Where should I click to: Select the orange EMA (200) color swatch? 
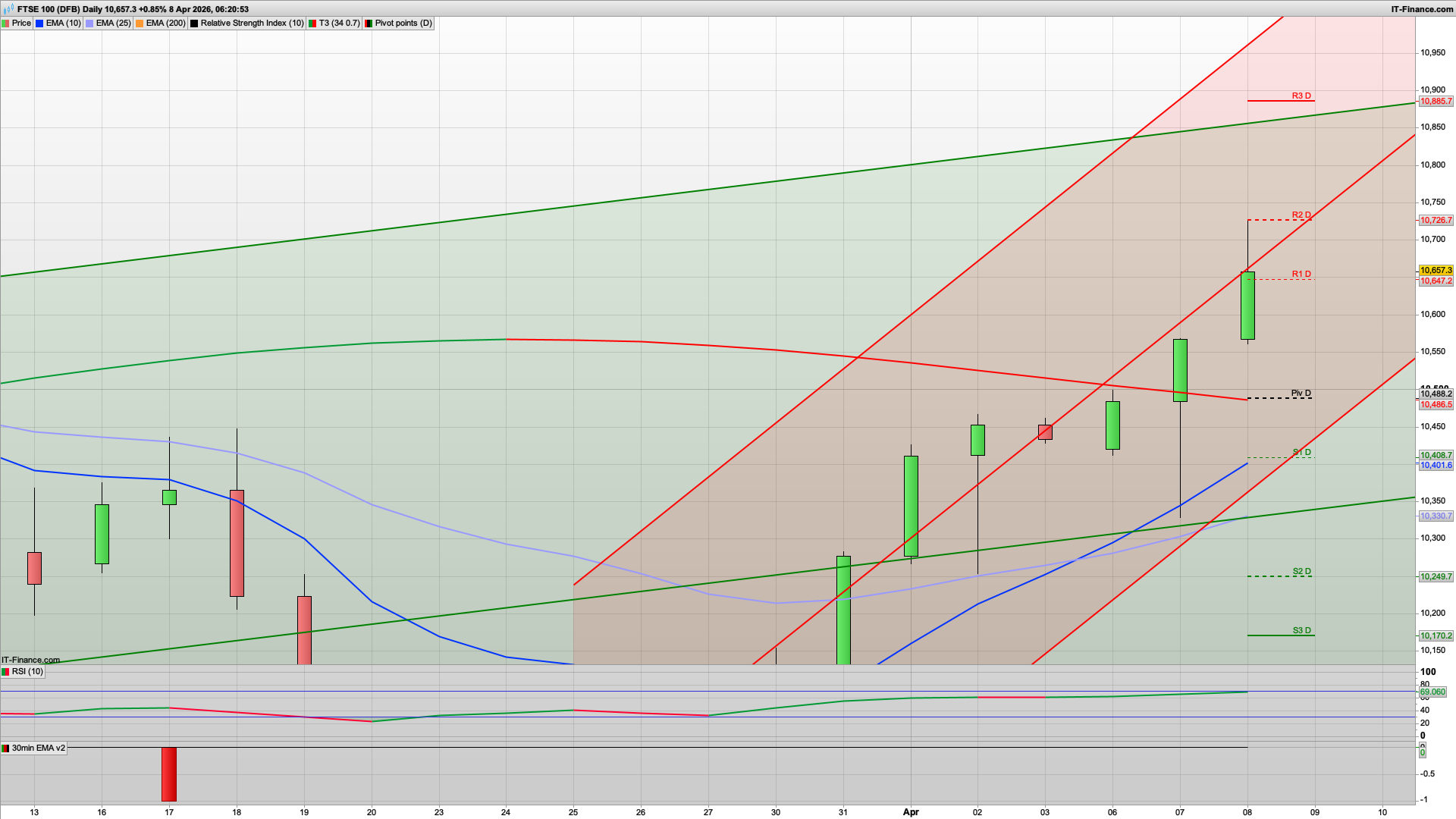140,23
